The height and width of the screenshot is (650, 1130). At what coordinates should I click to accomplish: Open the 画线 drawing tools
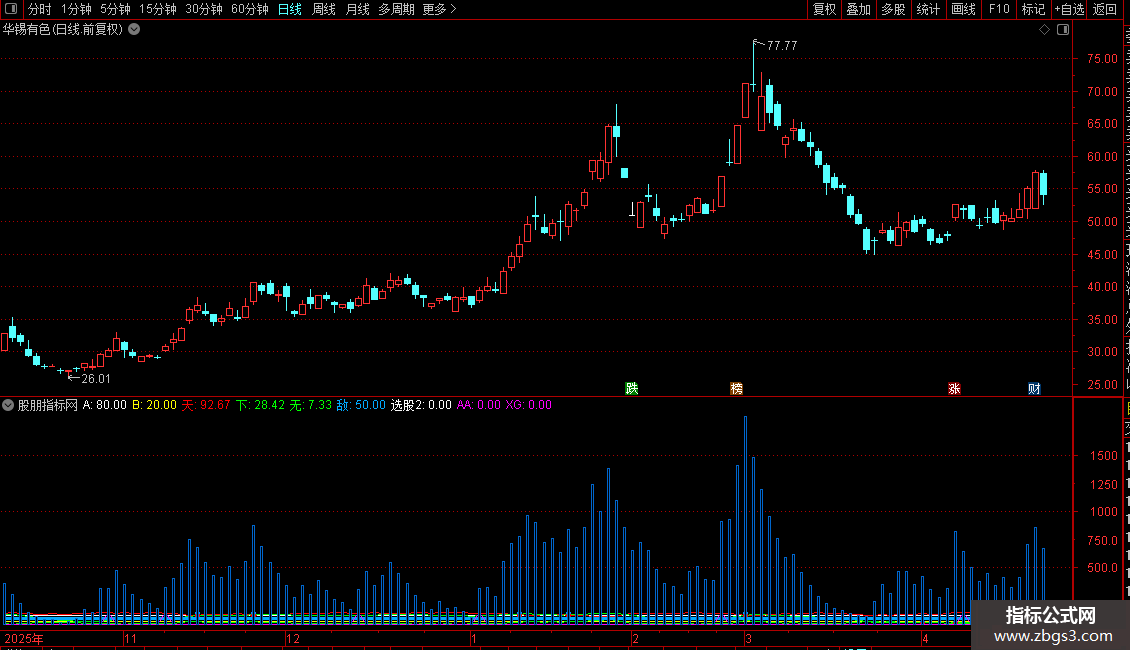964,9
